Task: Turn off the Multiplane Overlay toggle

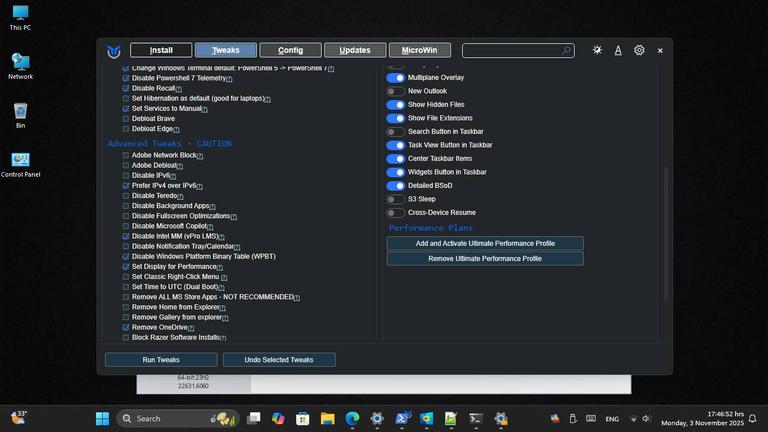Action: click(395, 78)
